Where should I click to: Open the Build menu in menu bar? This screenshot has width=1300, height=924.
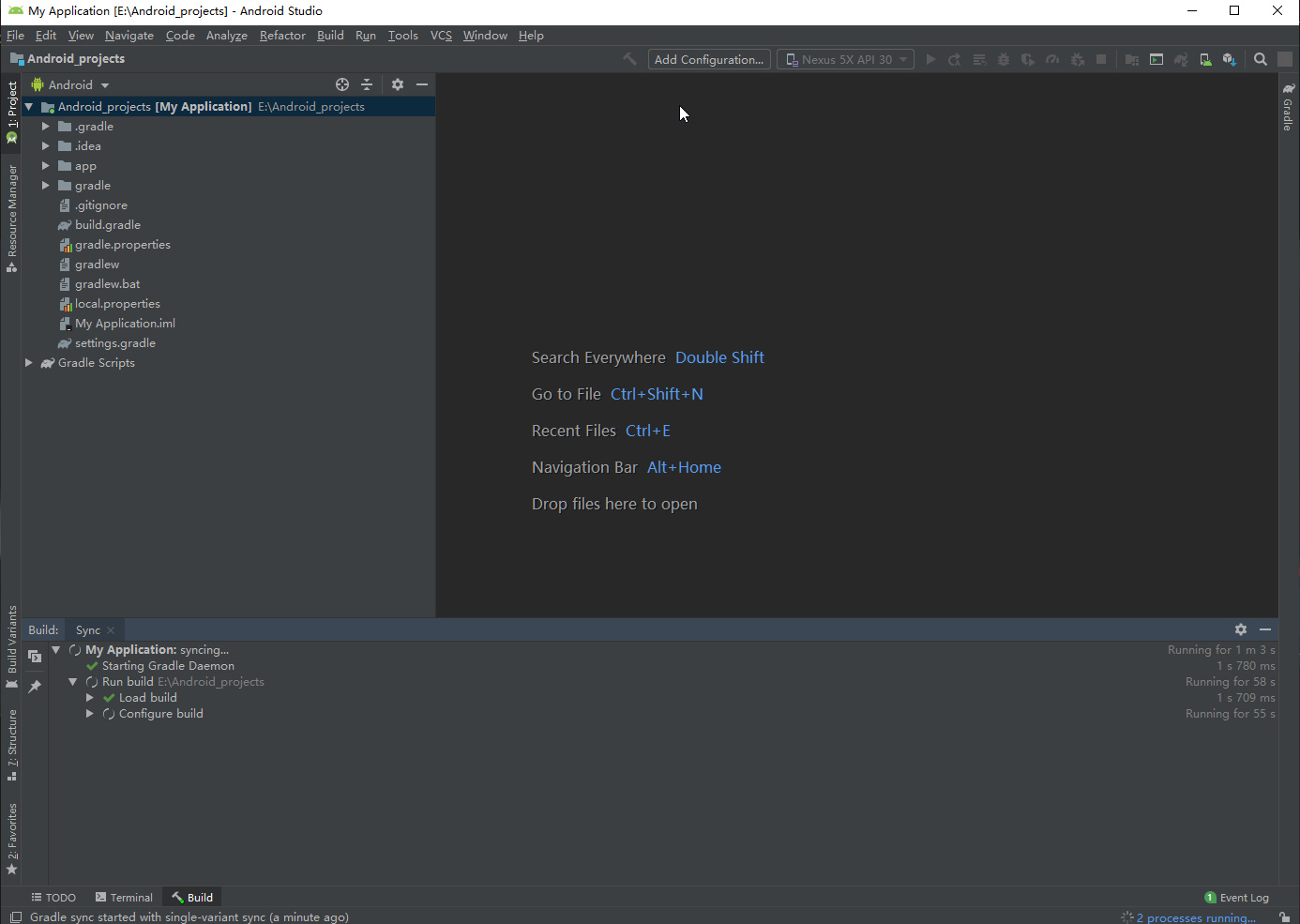[330, 36]
